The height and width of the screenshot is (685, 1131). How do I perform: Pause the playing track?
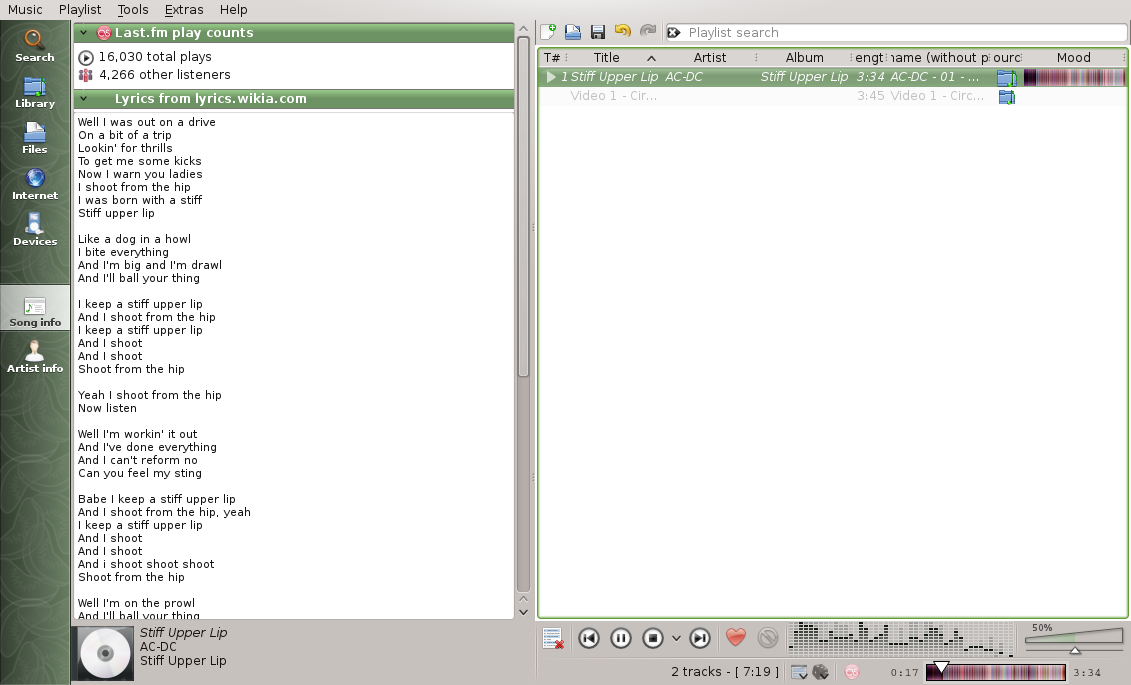click(x=620, y=638)
